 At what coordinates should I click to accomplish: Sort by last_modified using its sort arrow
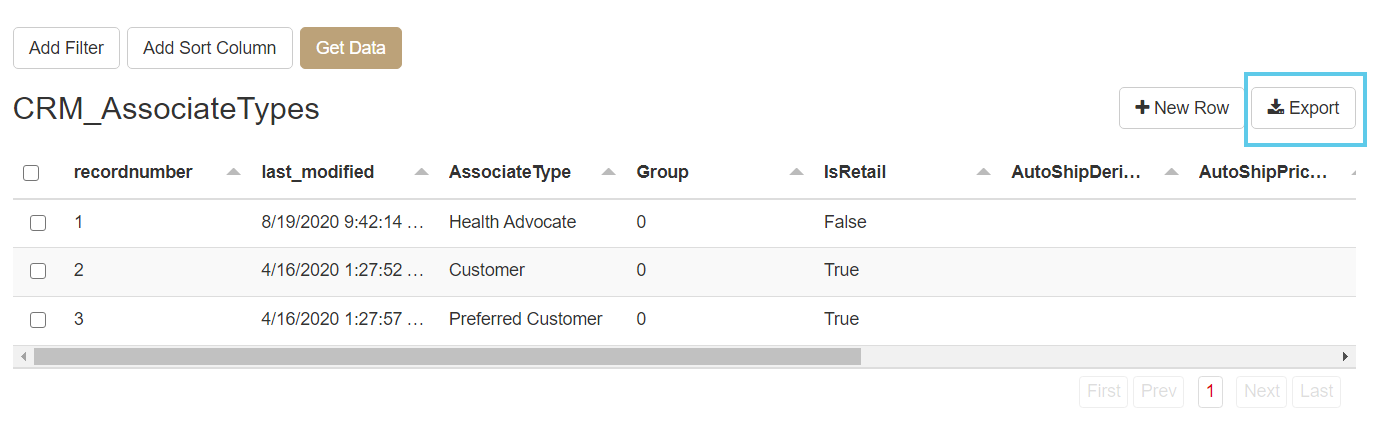point(421,172)
